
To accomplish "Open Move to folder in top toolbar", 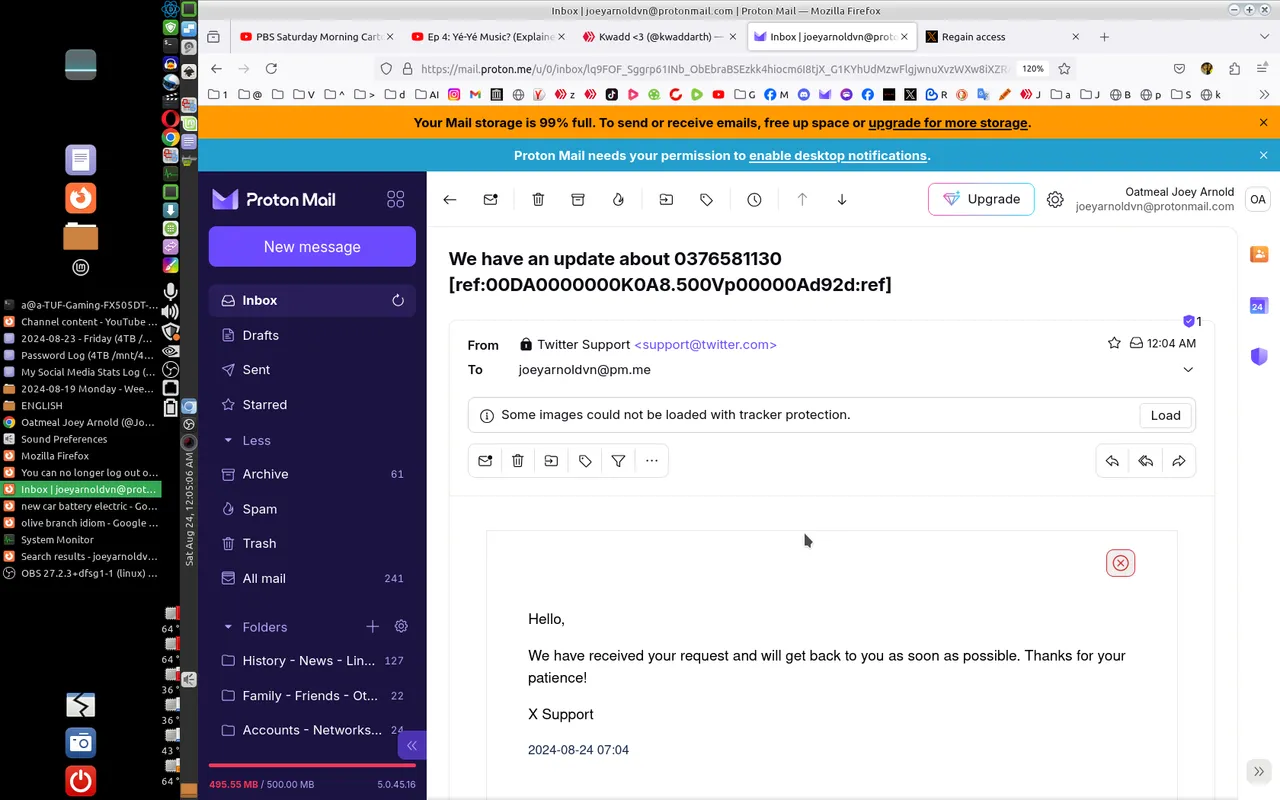I will [x=666, y=199].
